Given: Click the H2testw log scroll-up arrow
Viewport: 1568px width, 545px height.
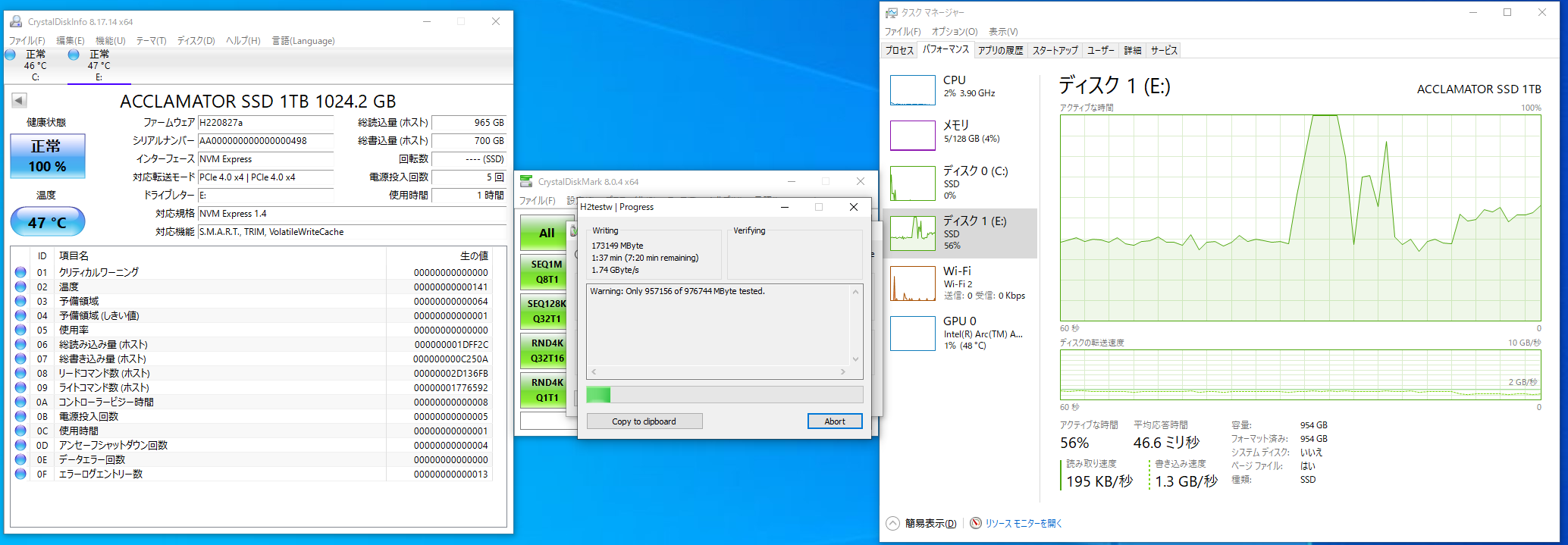Looking at the screenshot, I should [x=856, y=292].
